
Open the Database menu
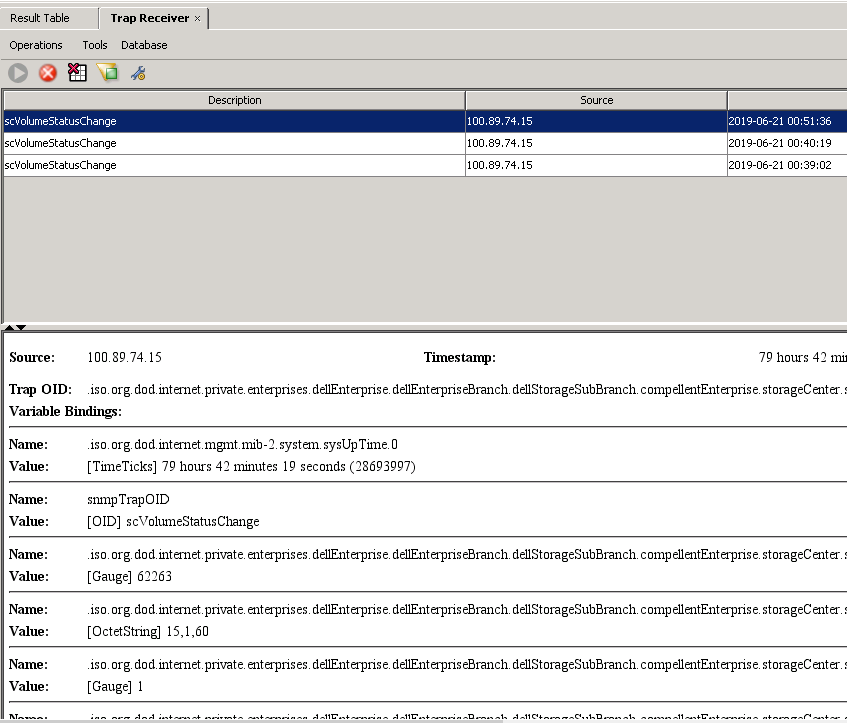[x=143, y=45]
